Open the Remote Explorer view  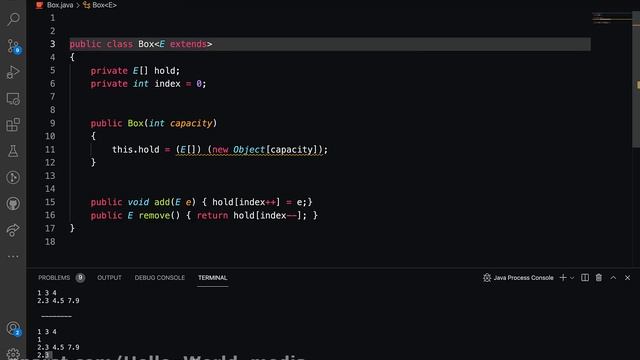[x=13, y=99]
